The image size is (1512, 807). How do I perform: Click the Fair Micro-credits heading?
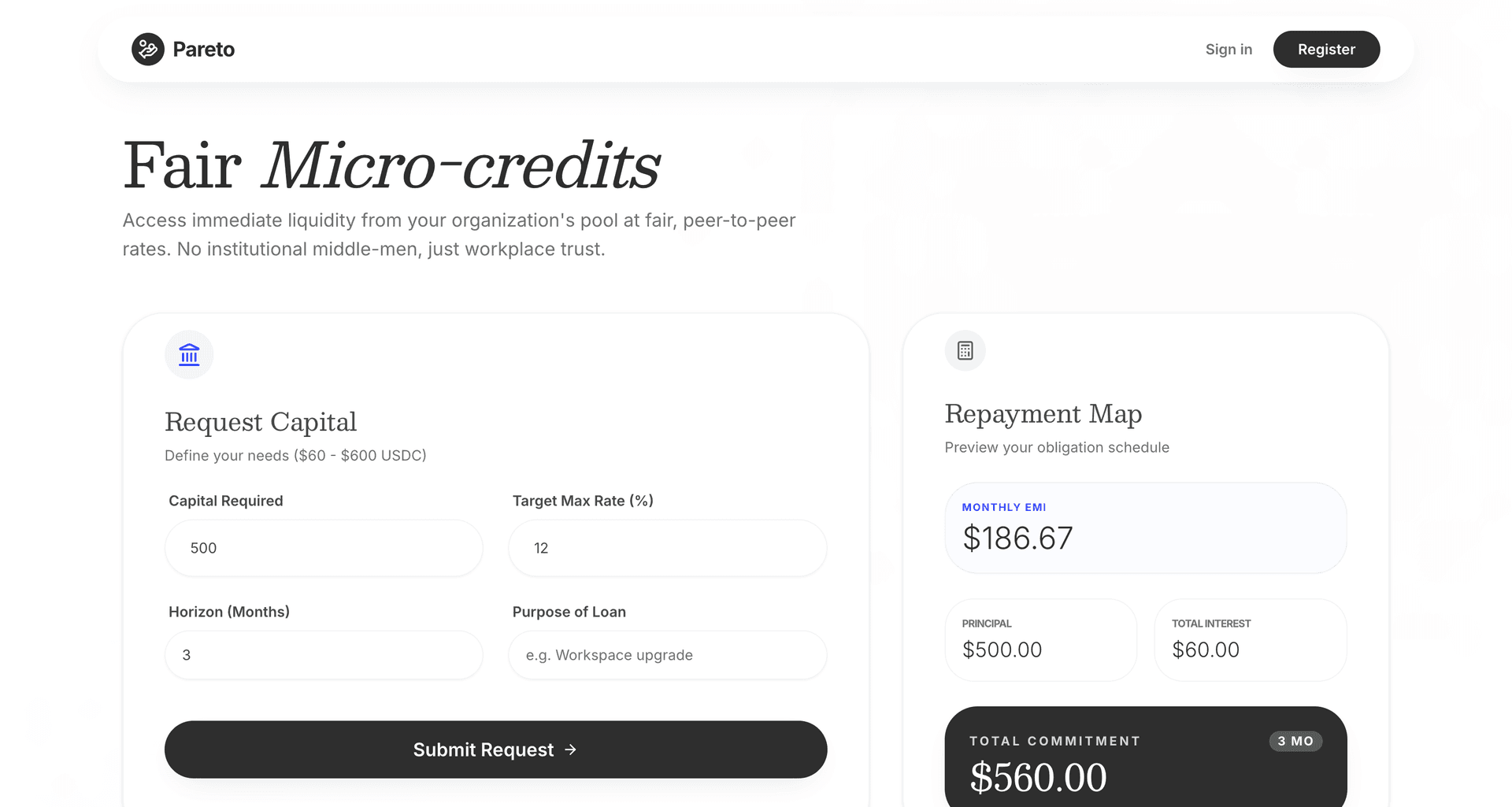pos(391,165)
